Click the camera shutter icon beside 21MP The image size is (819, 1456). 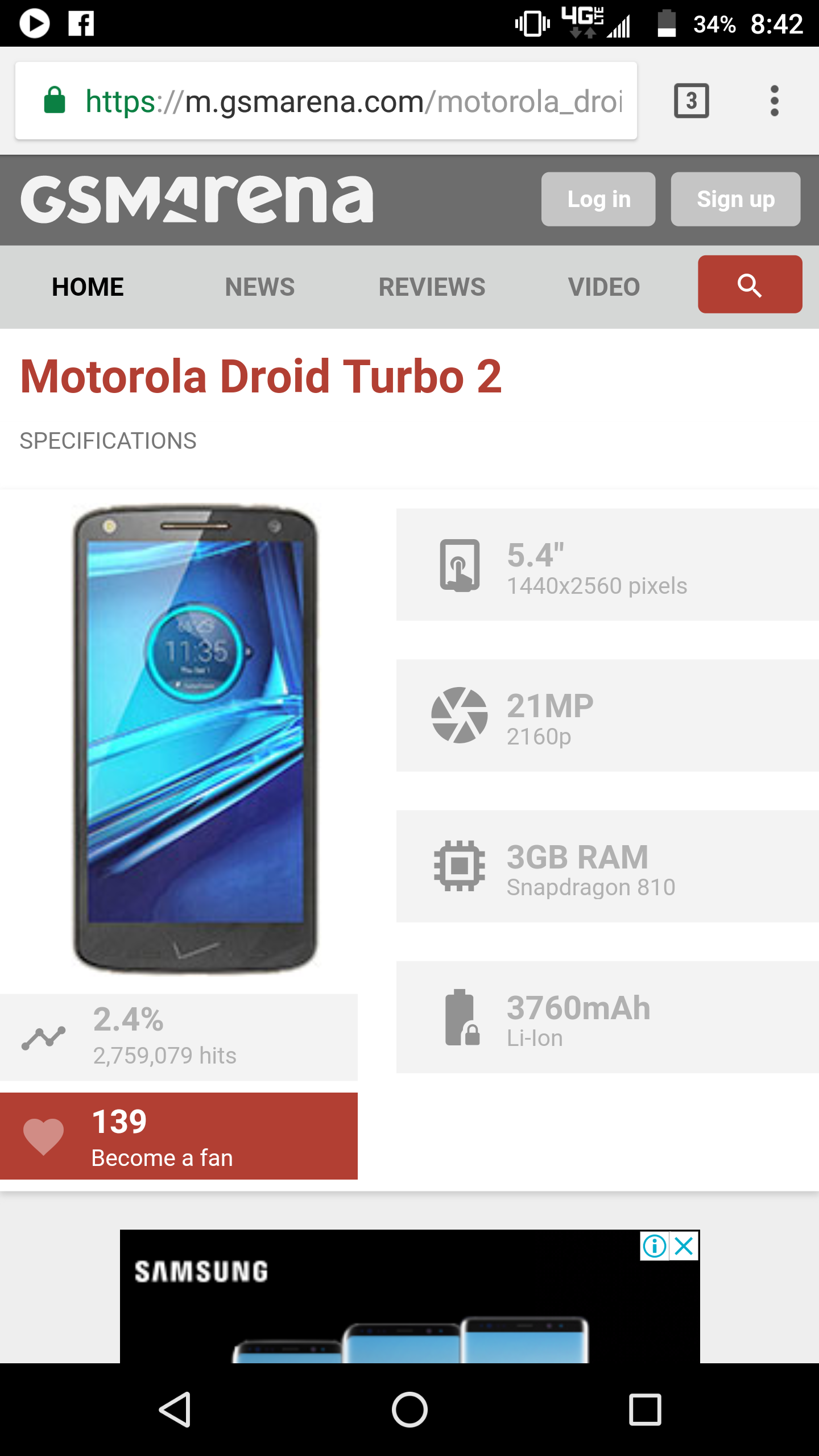460,715
